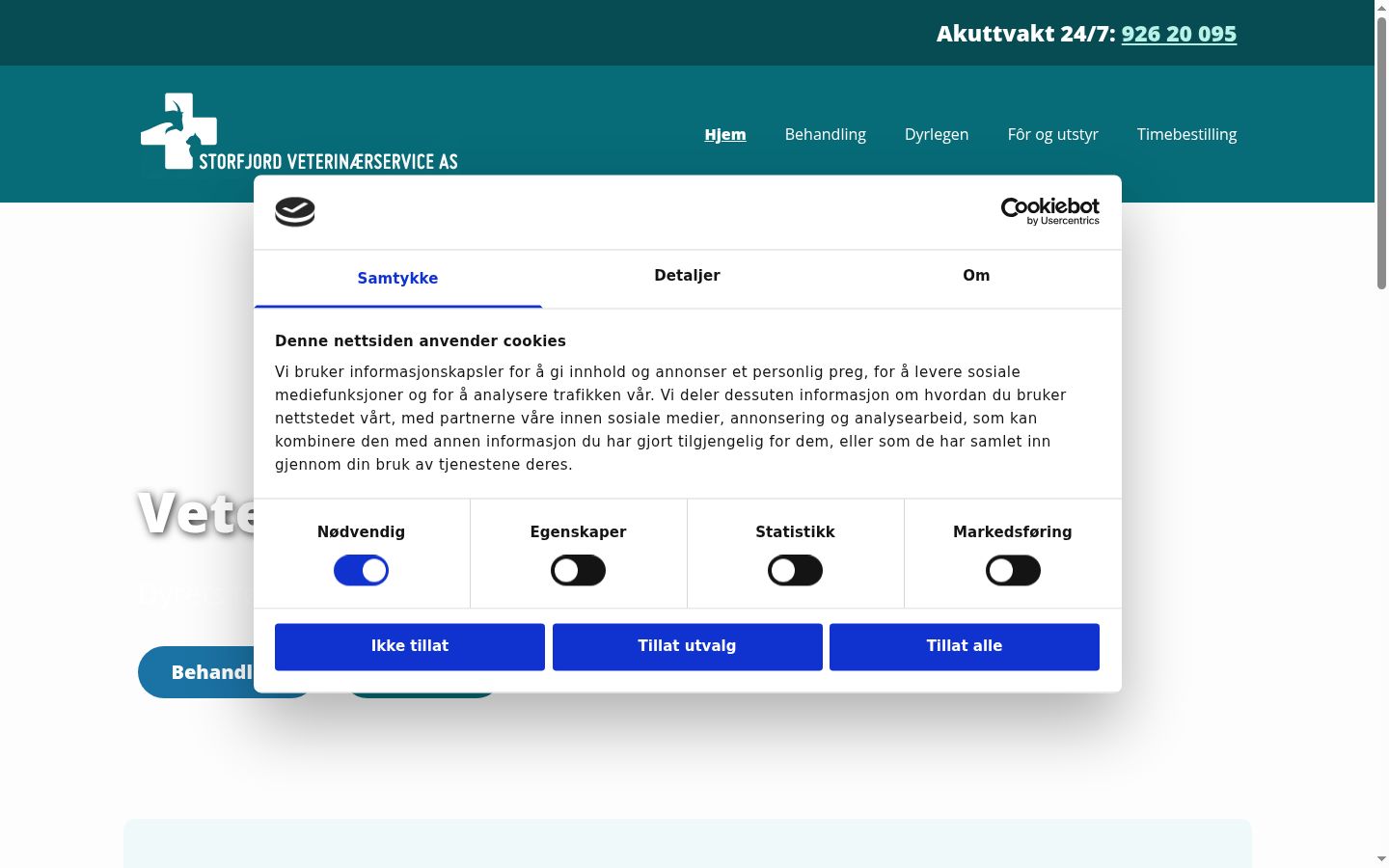1389x868 pixels.
Task: Click the Storfjord Veterinærservice logo
Action: (x=299, y=132)
